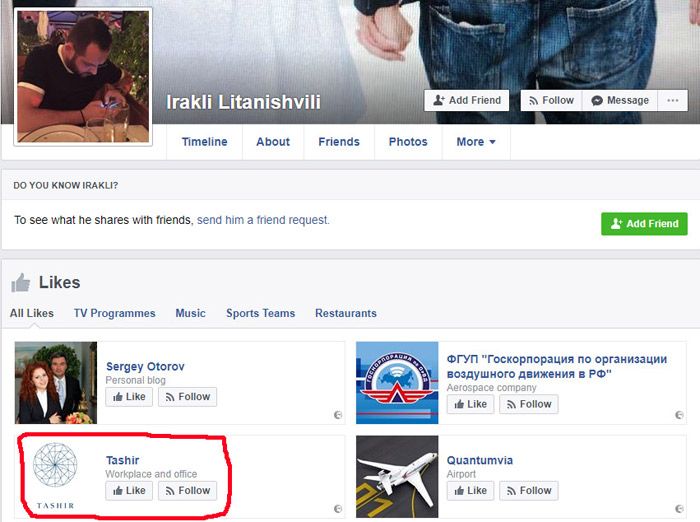
Task: Like the Tashir page
Action: click(129, 491)
